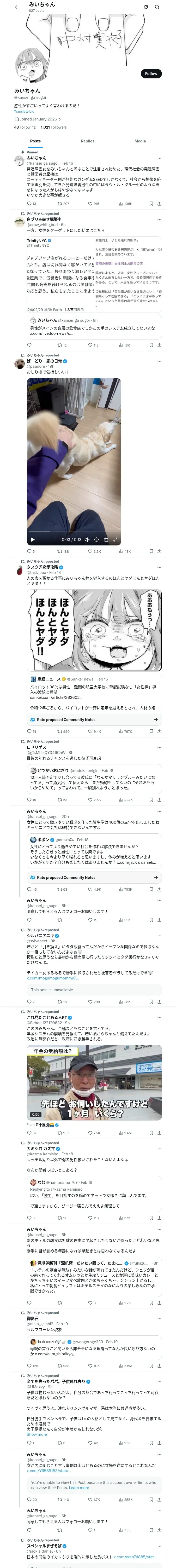The height and width of the screenshot is (1568, 176).
Task: Switch to the Replies tab
Action: click(87, 141)
